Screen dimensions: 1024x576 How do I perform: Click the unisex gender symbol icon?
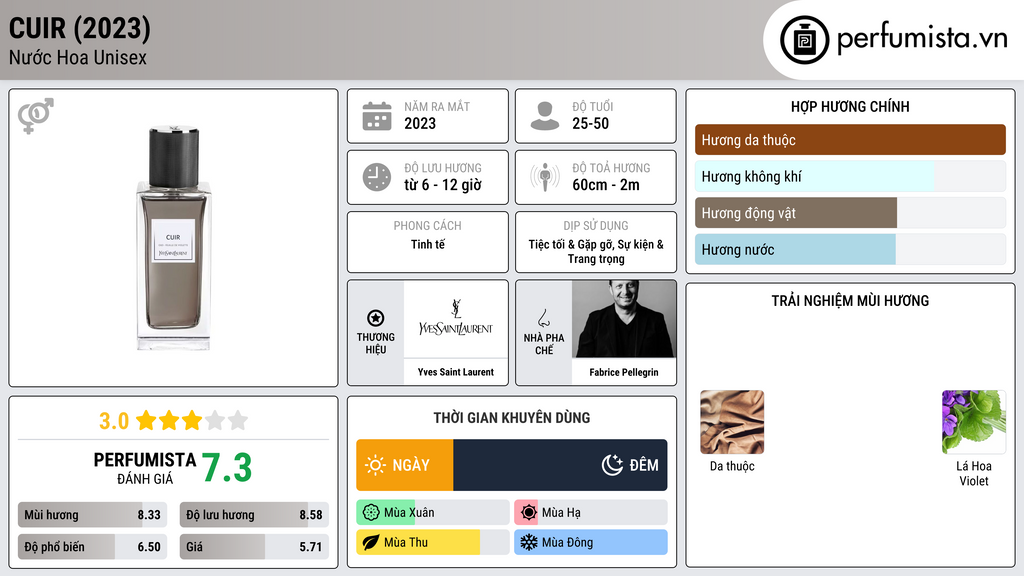35,116
